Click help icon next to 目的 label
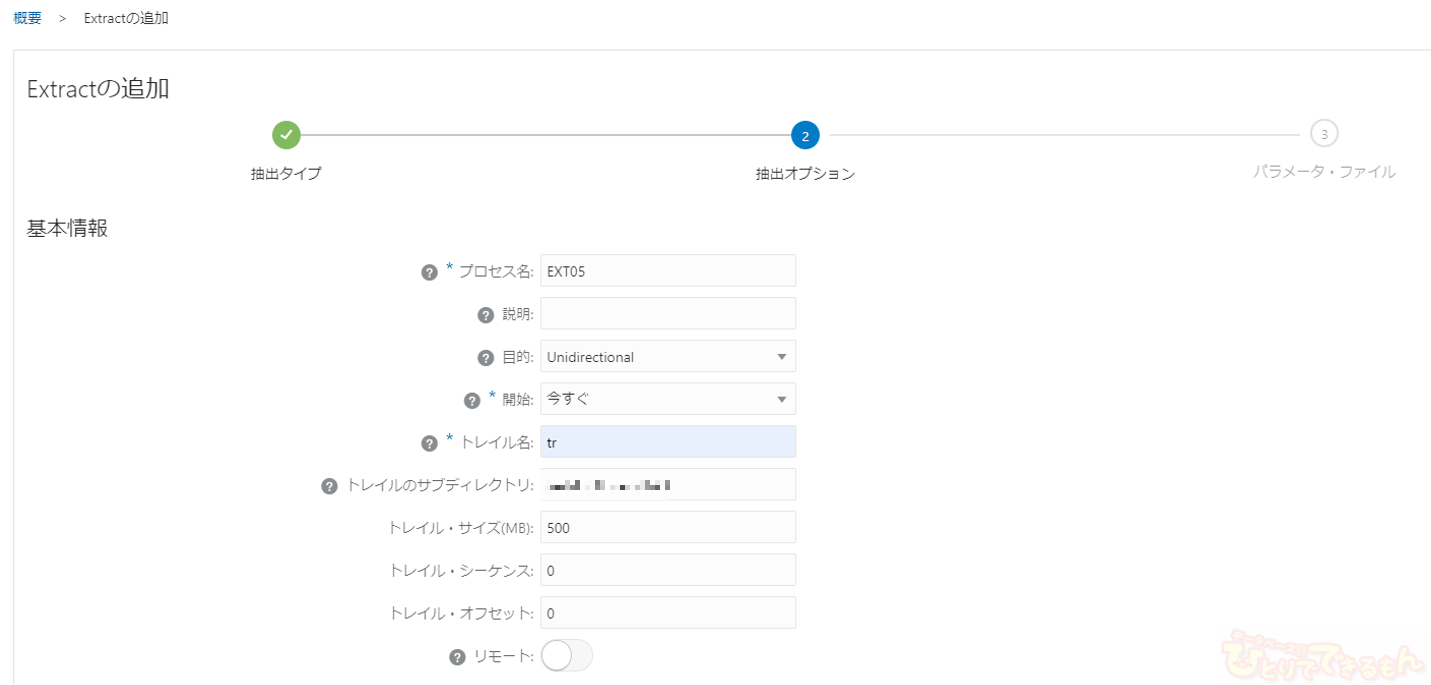 tap(486, 358)
